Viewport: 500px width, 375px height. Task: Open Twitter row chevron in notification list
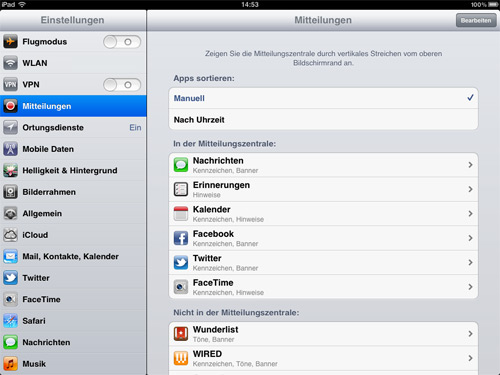point(470,262)
